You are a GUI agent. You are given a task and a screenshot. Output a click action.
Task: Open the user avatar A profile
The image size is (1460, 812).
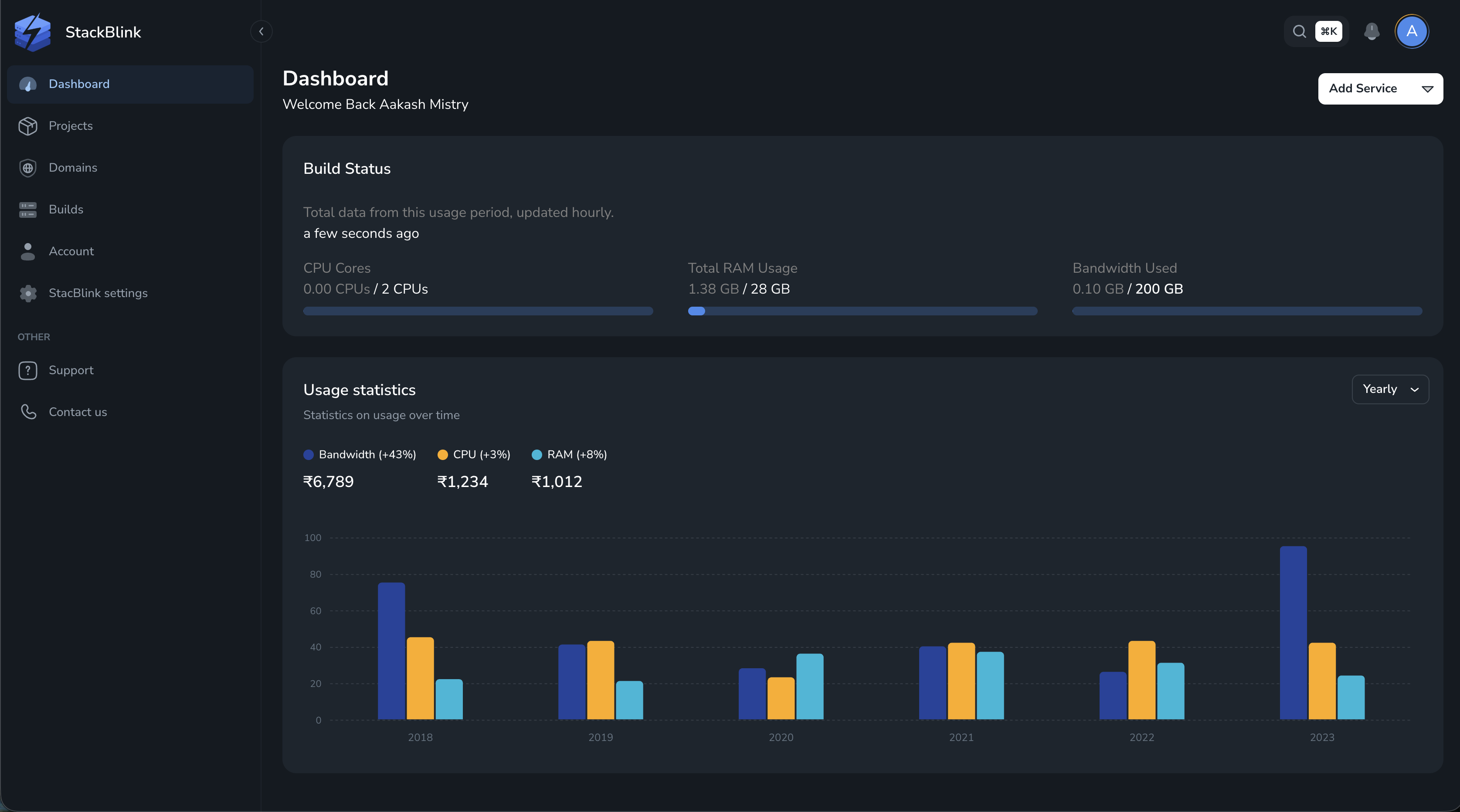point(1411,31)
